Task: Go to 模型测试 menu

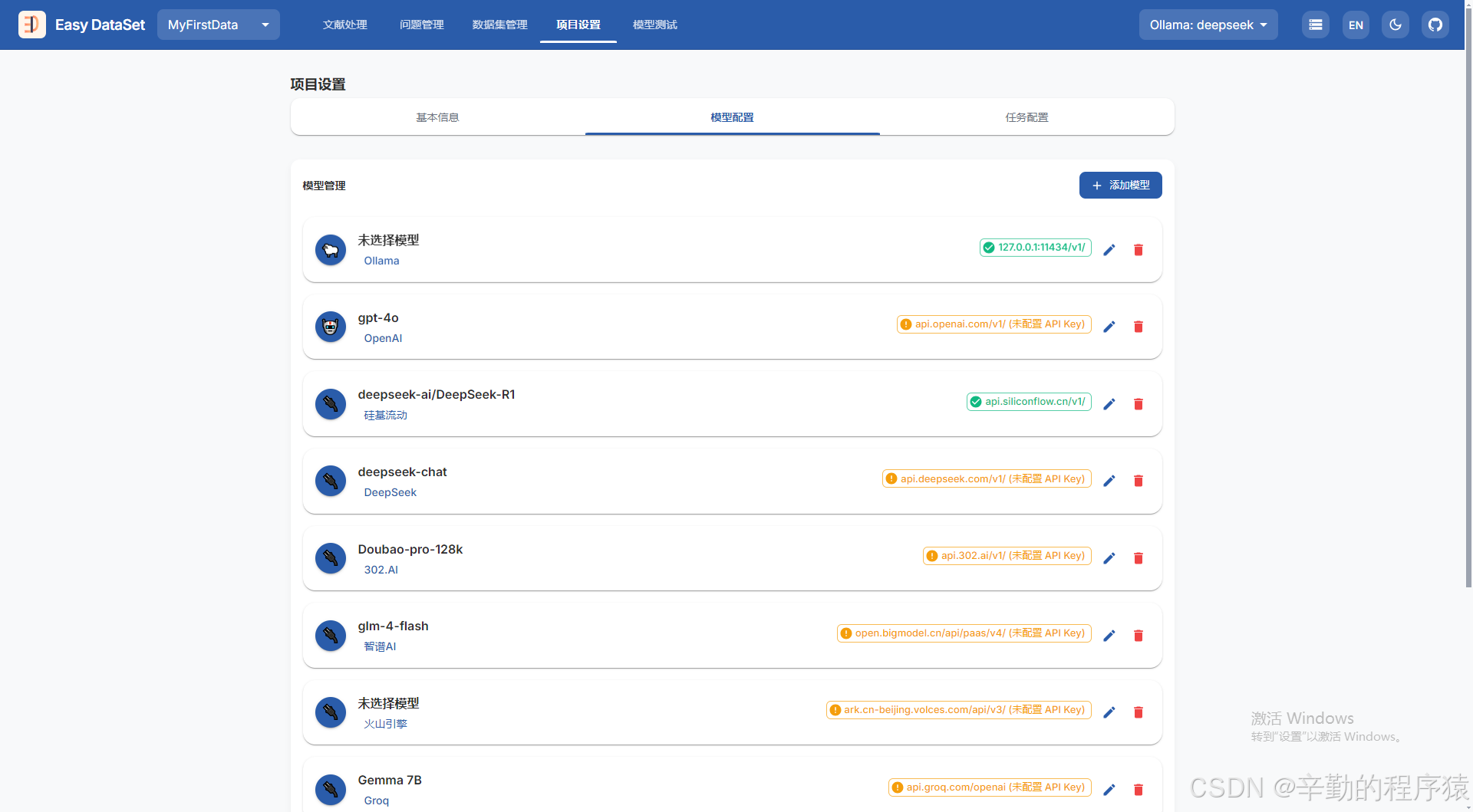Action: 655,25
